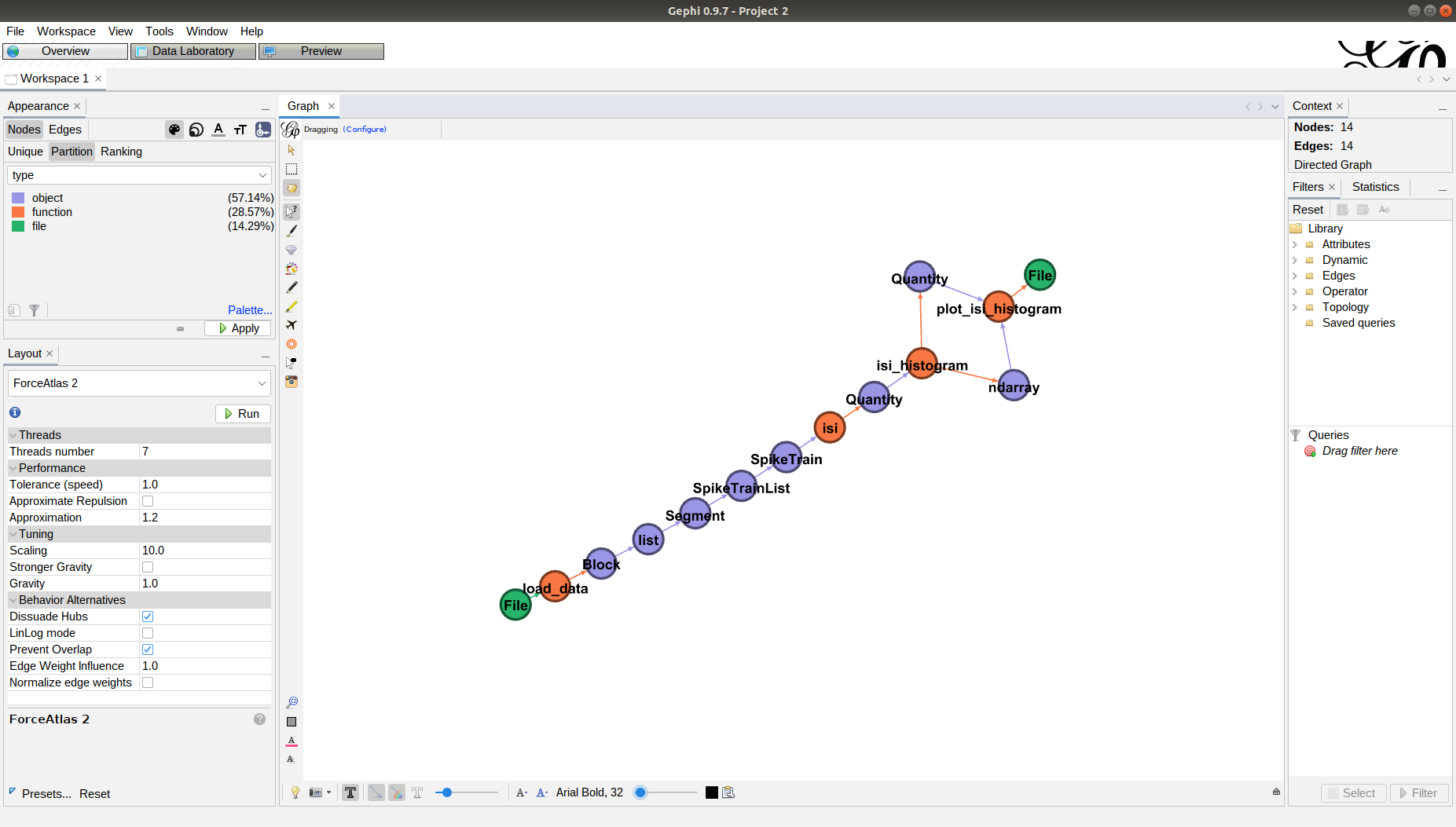The width and height of the screenshot is (1456, 827).
Task: Expand the Attributes filter folder
Action: pyautogui.click(x=1295, y=244)
